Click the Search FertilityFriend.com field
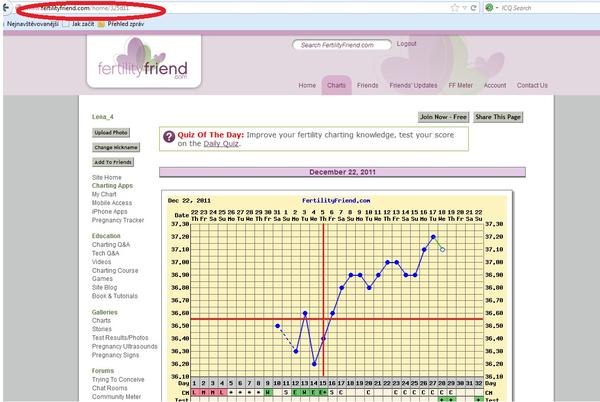The image size is (600, 402). coord(340,45)
